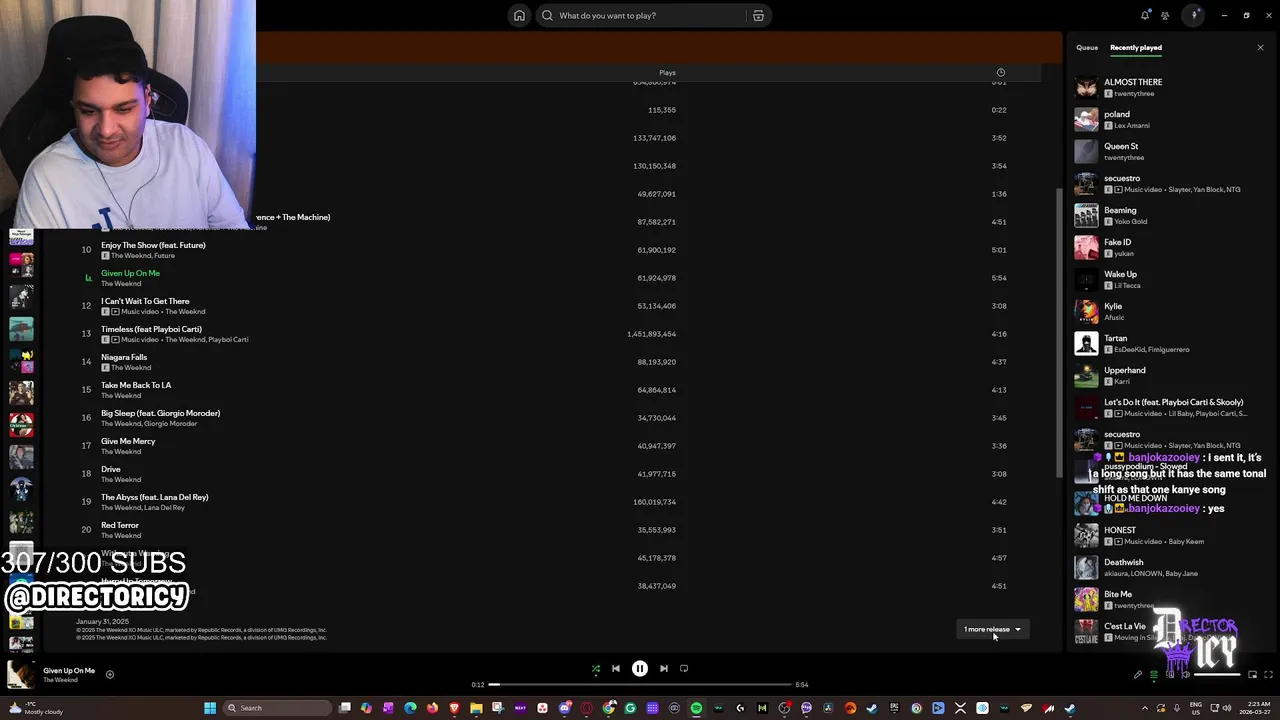Click the Windows taskbar Search box

[277, 708]
